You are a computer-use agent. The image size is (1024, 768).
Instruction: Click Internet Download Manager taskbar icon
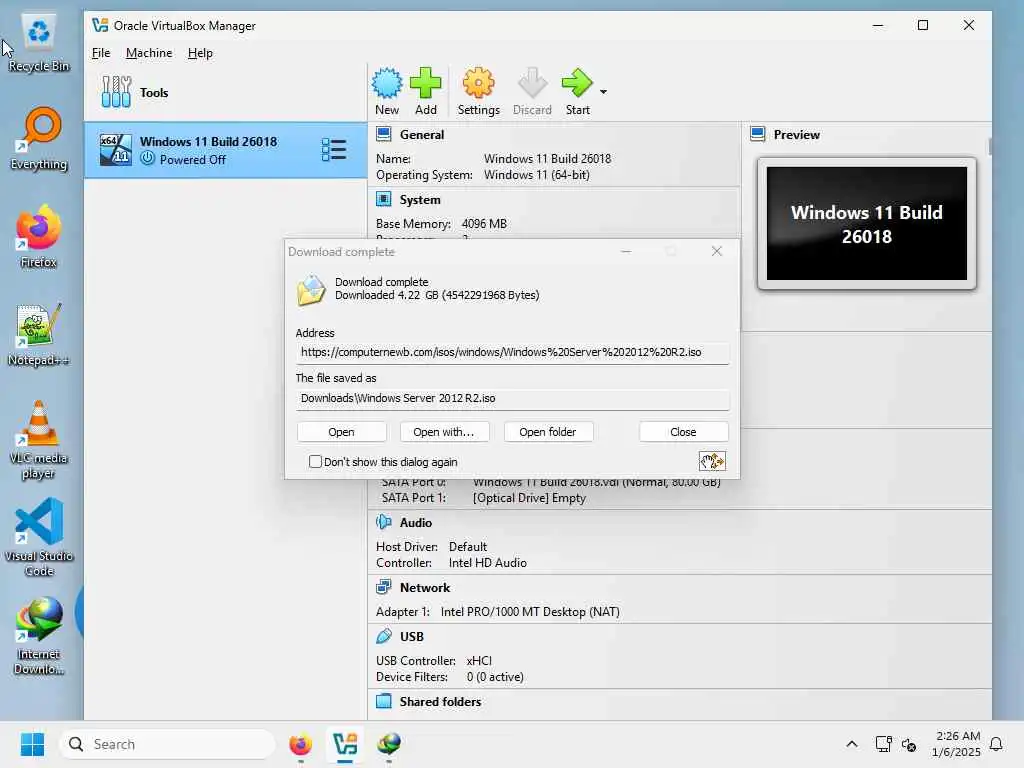pyautogui.click(x=389, y=744)
